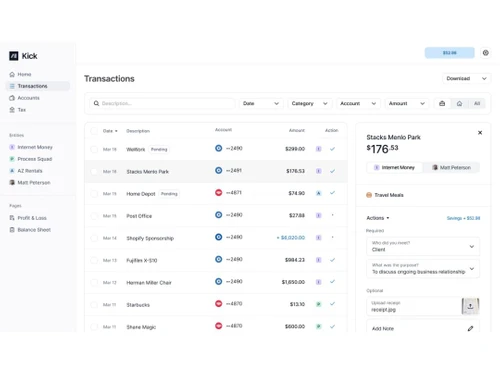This screenshot has height=375, width=500.
Task: Confirm the Home Depot transaction checkmark
Action: point(332,193)
